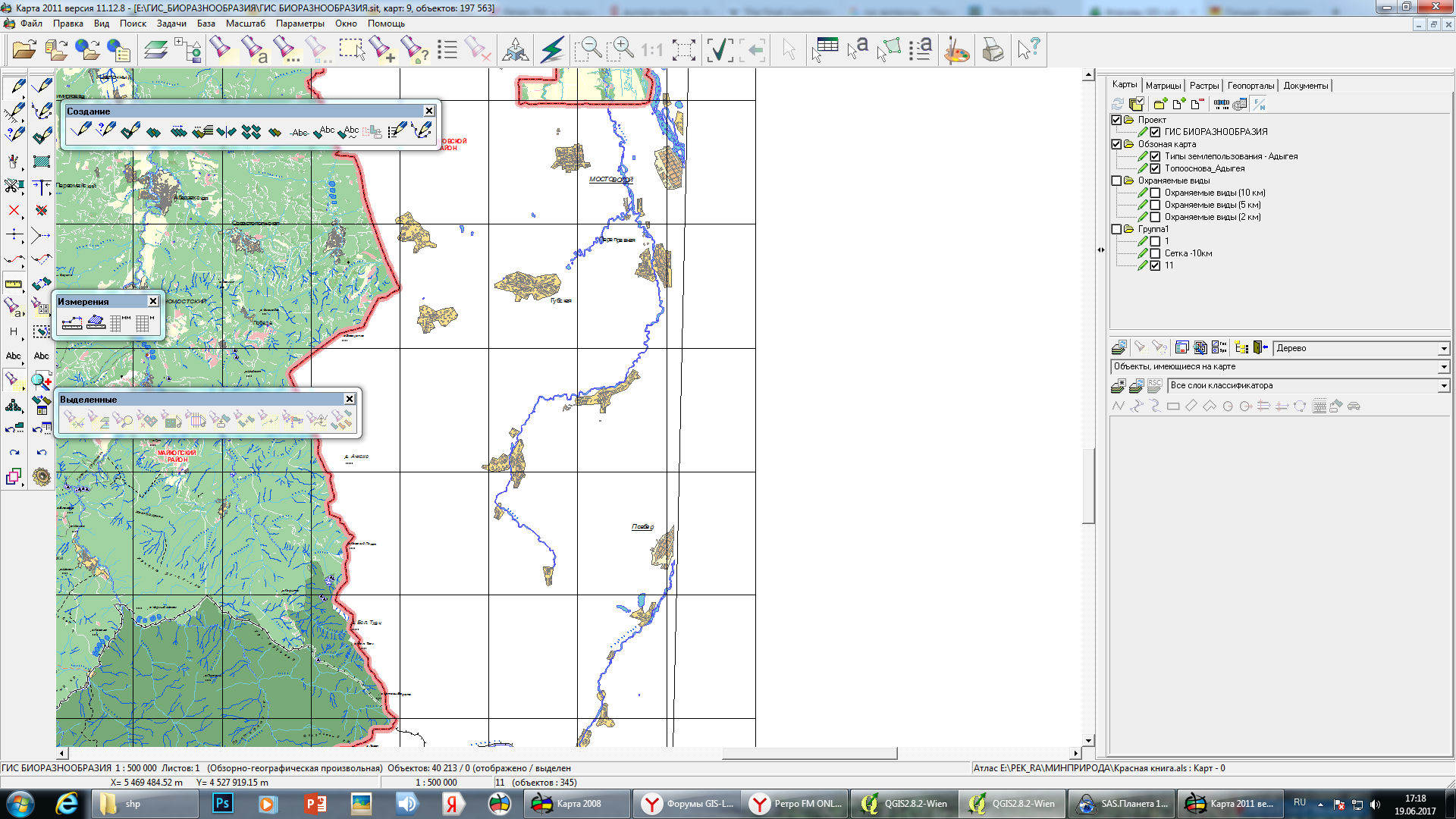
Task: Click the zoom in magnifier icon
Action: point(620,50)
